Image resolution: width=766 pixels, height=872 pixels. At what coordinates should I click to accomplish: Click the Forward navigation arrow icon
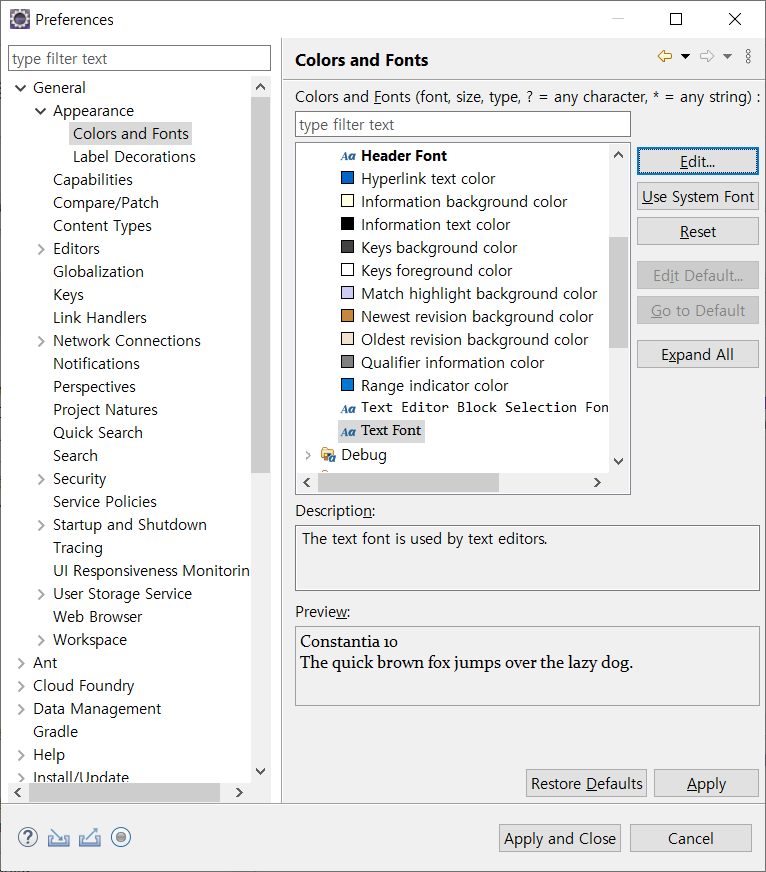pyautogui.click(x=707, y=56)
